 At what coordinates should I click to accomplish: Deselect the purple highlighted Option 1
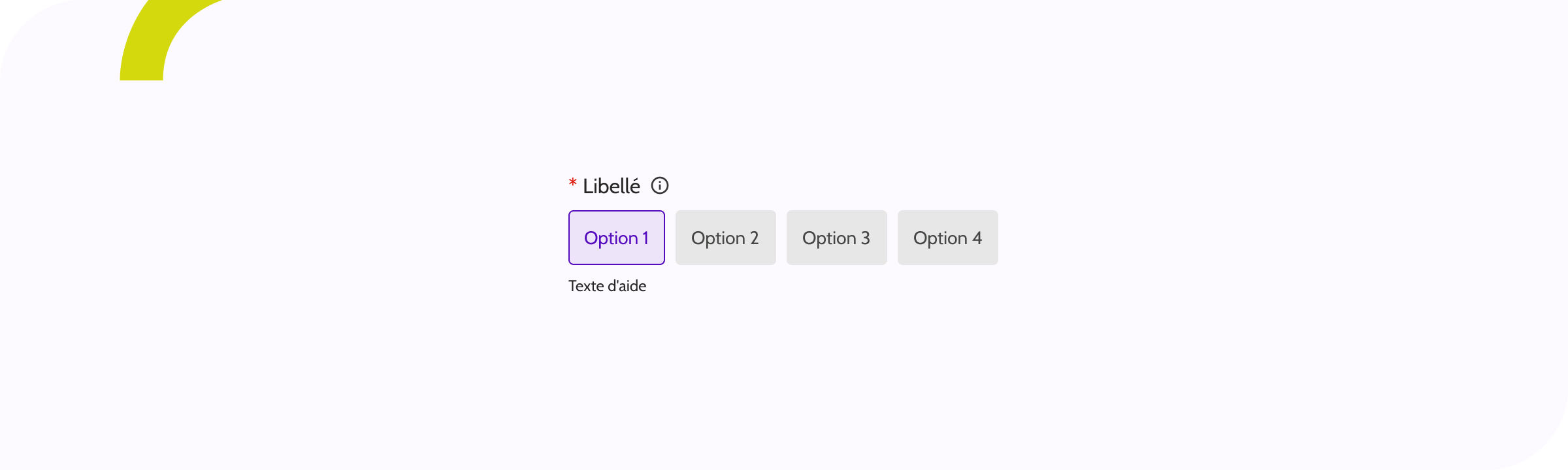tap(616, 238)
